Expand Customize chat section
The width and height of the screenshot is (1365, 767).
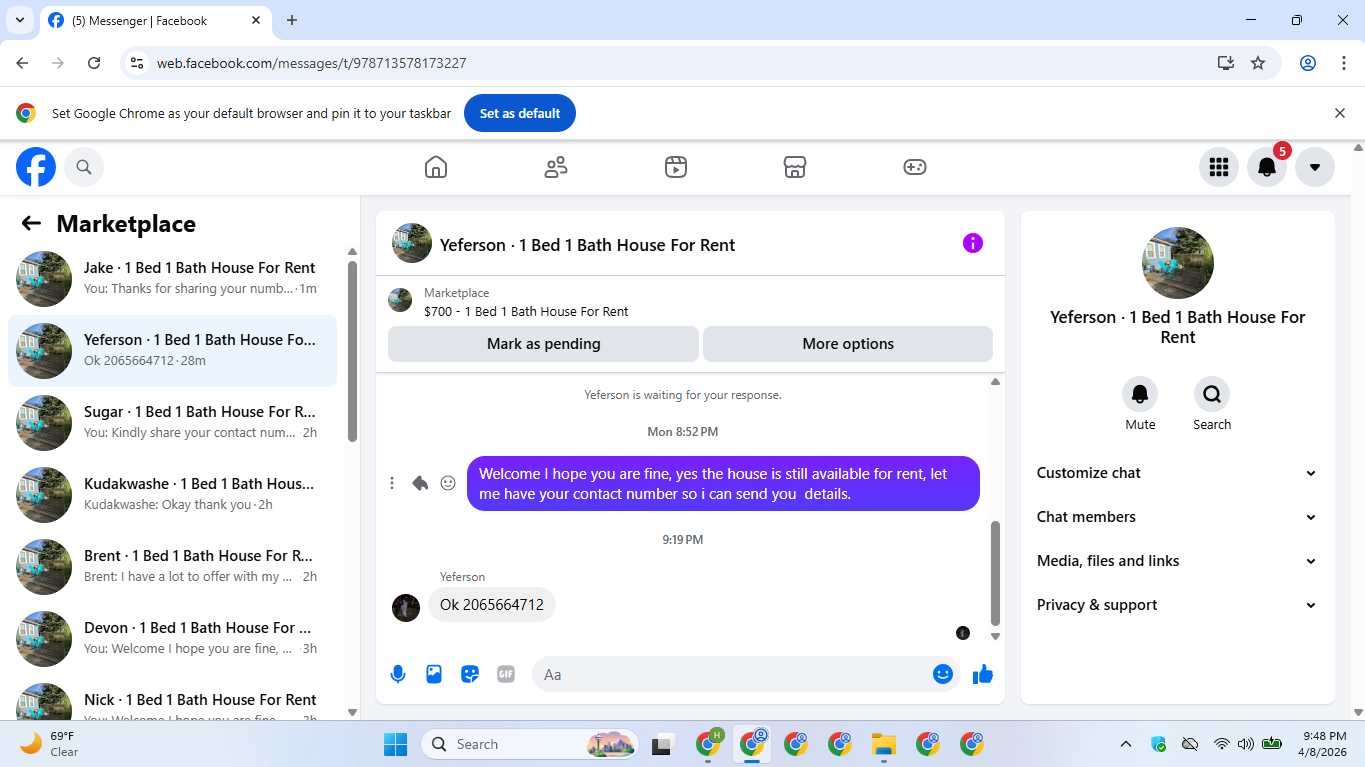click(1177, 473)
